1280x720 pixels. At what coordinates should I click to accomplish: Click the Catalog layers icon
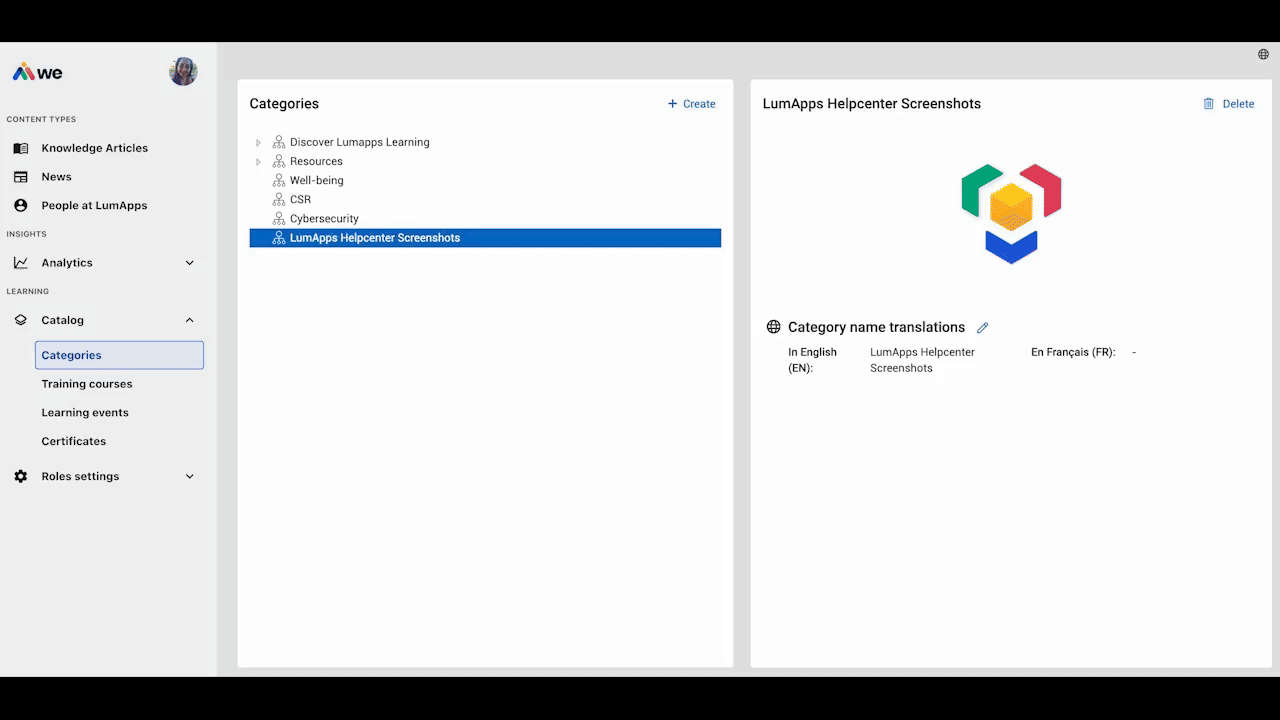[21, 320]
